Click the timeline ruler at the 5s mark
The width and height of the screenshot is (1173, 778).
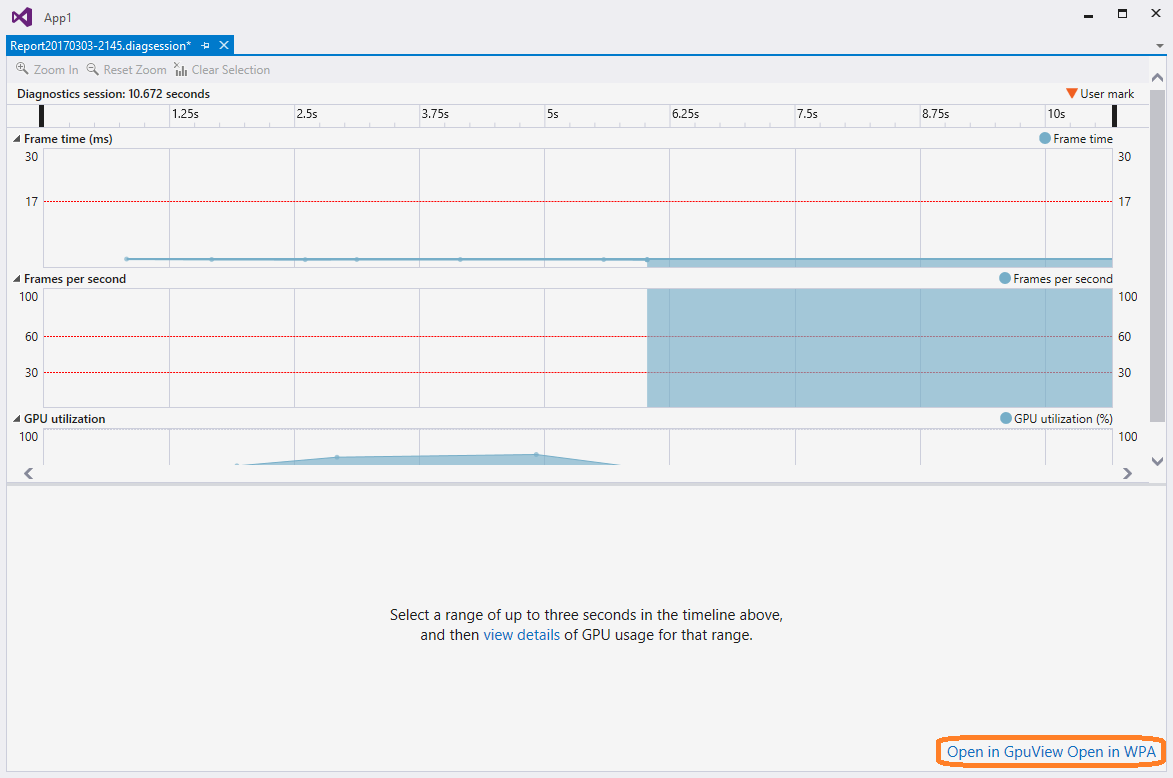pyautogui.click(x=552, y=115)
